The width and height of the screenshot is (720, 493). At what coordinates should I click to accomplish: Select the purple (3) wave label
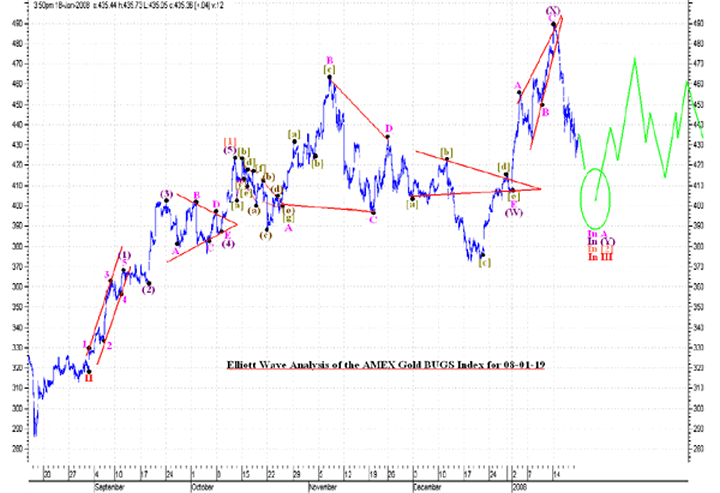pos(166,193)
